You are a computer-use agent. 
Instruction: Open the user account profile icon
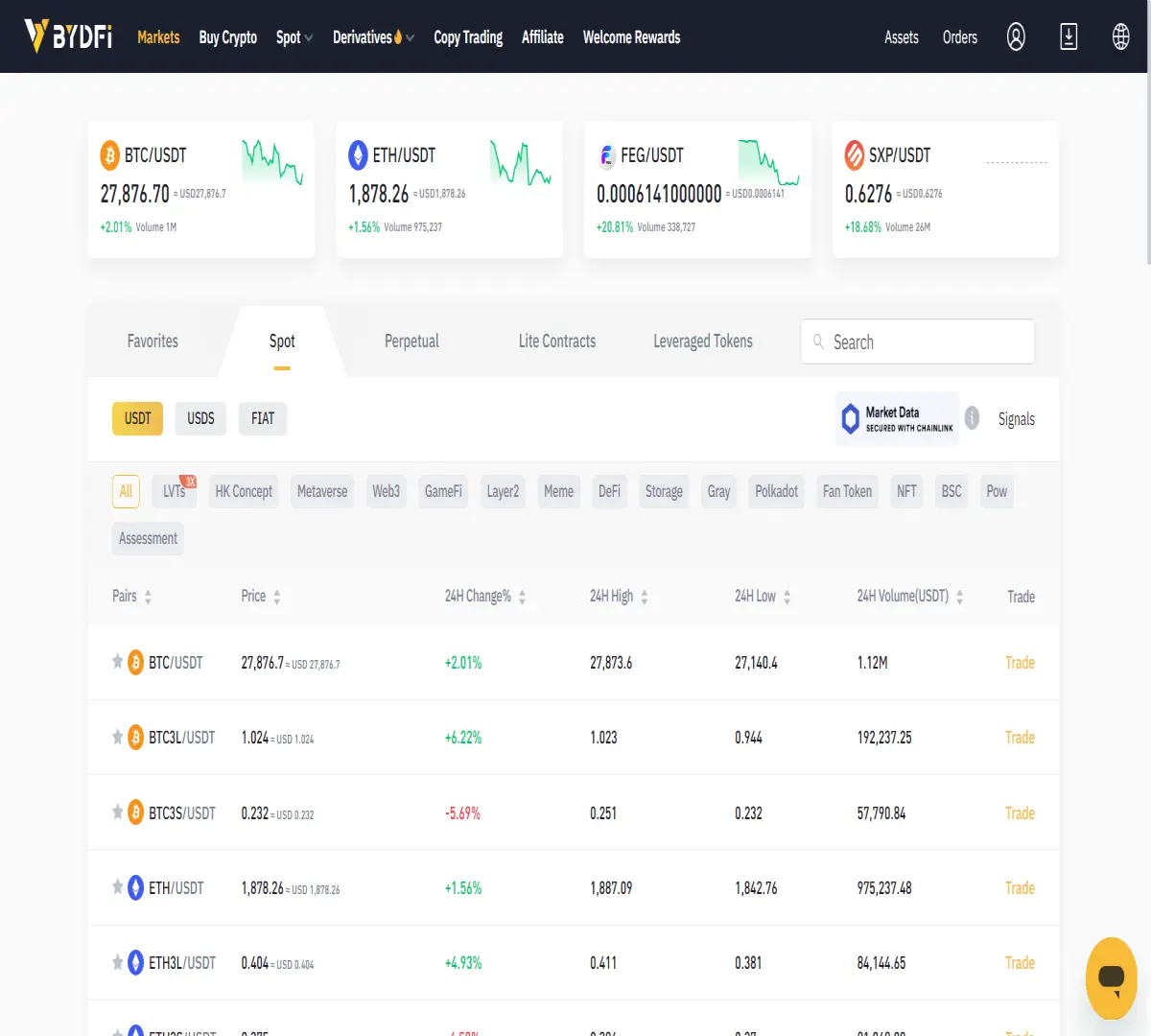pyautogui.click(x=1016, y=36)
